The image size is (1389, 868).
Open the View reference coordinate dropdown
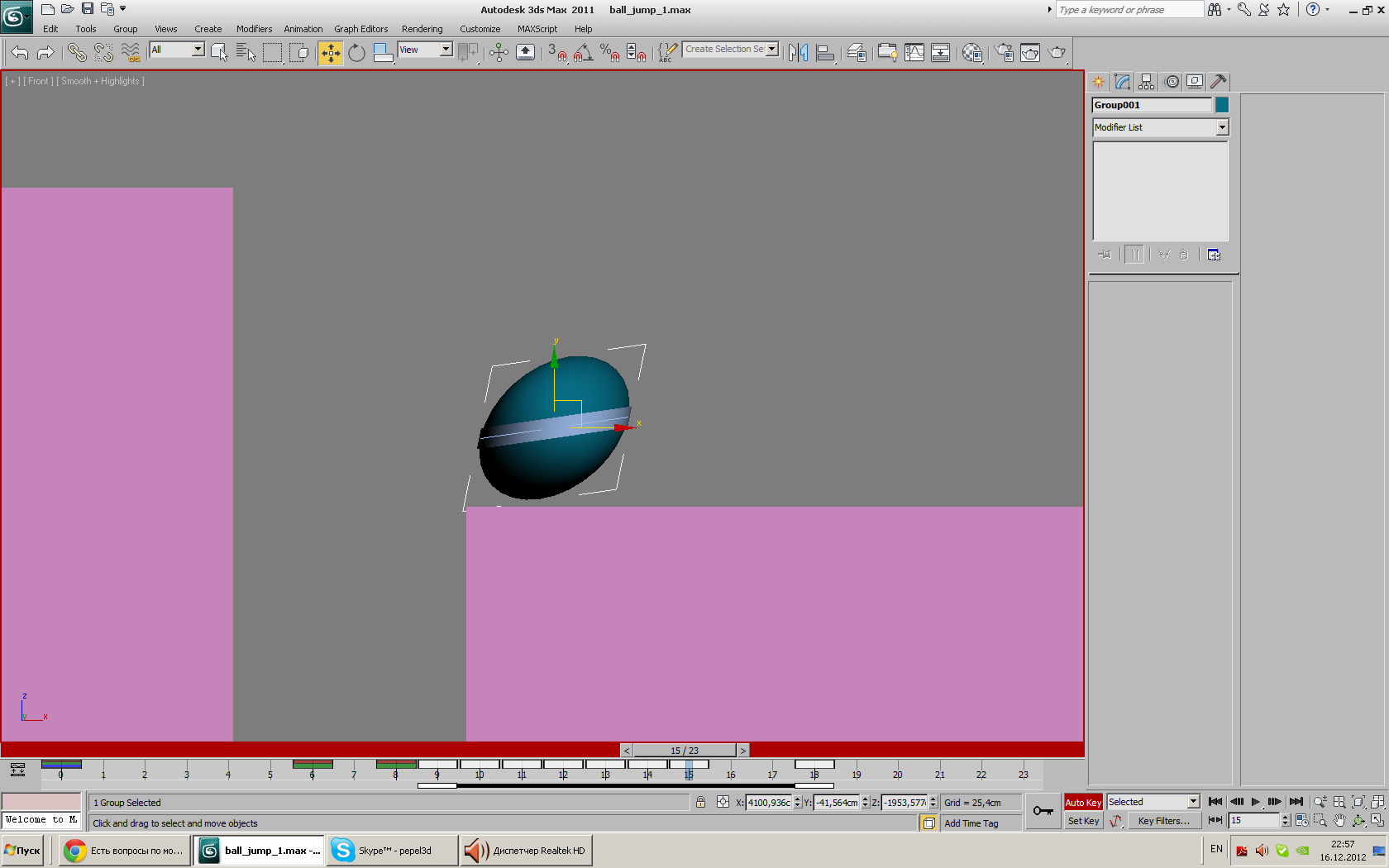446,50
